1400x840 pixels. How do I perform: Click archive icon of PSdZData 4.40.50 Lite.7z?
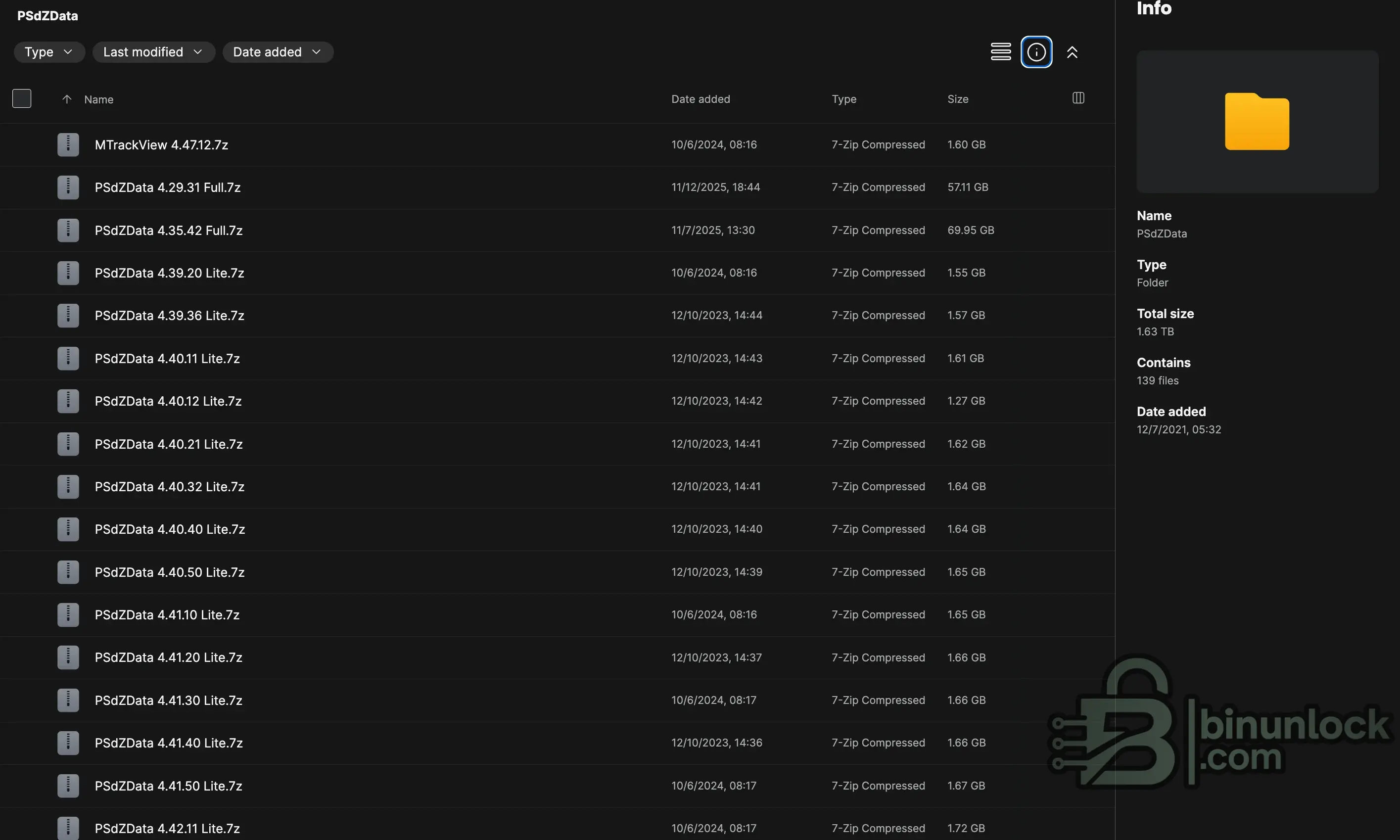point(68,572)
